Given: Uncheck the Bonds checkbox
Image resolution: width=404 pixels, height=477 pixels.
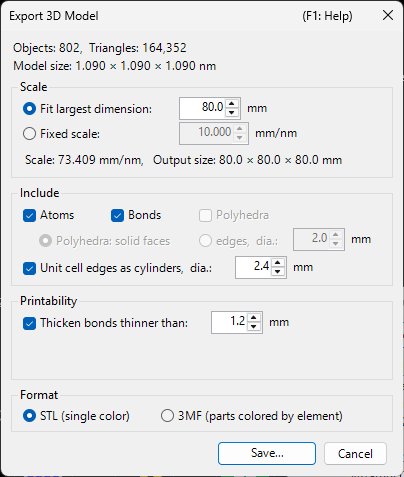Looking at the screenshot, I should (x=117, y=215).
